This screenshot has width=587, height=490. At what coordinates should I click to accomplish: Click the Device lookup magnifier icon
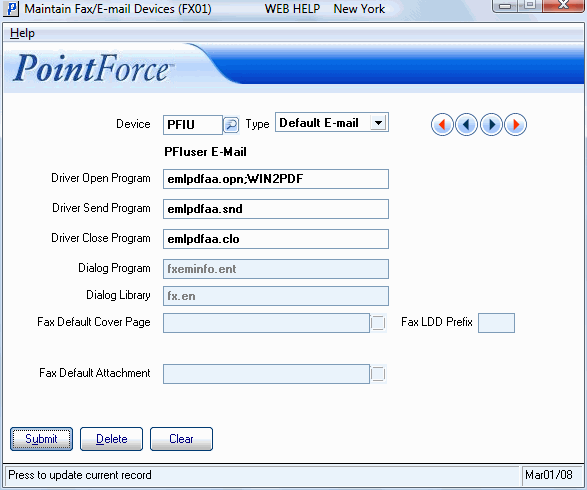coord(231,125)
